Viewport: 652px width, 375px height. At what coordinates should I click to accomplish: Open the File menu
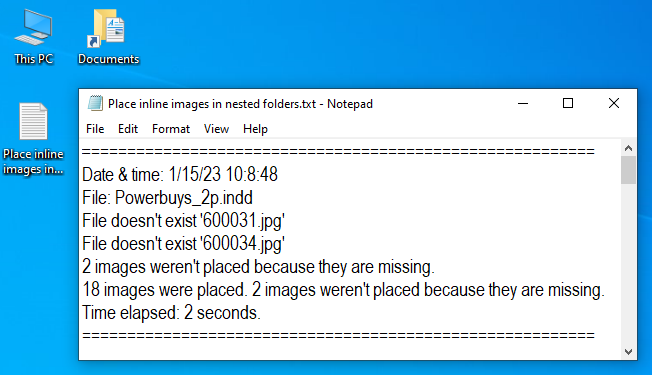95,129
